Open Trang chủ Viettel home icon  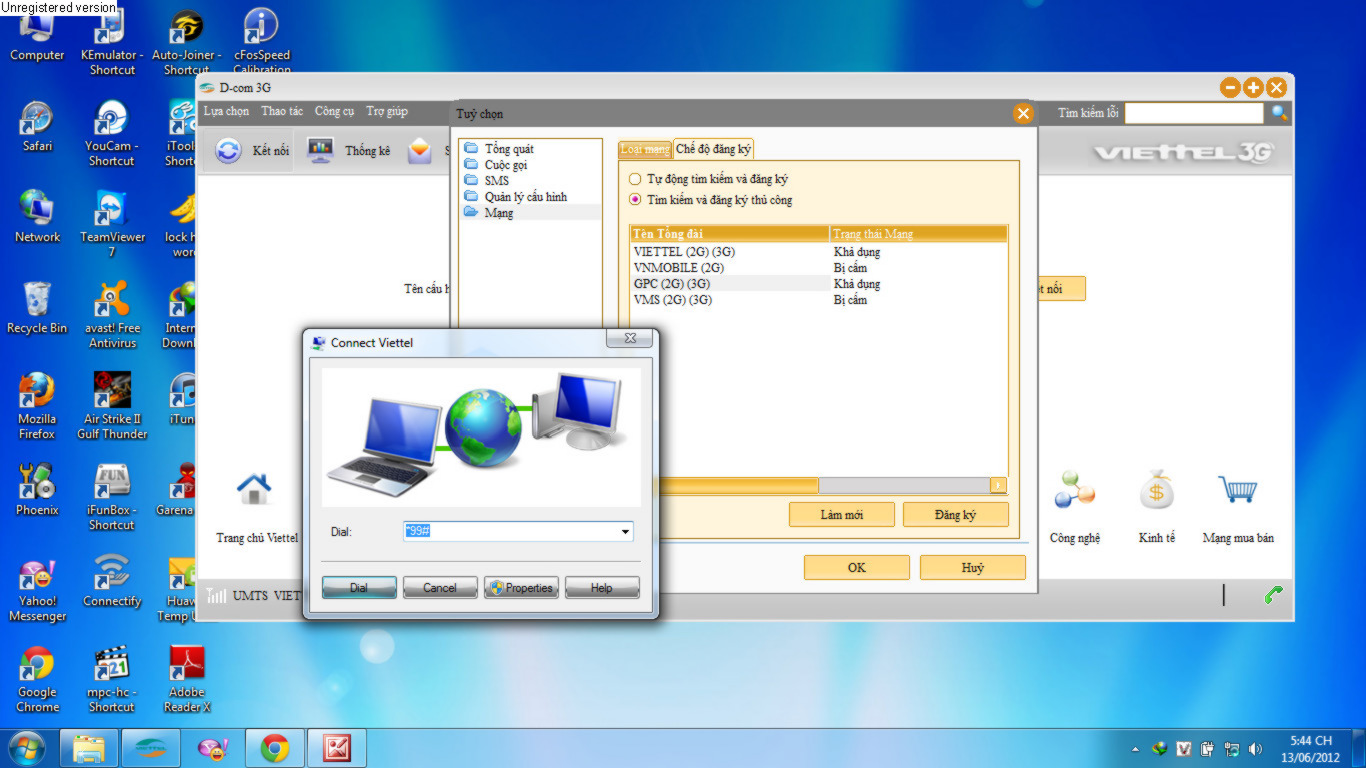pos(254,489)
